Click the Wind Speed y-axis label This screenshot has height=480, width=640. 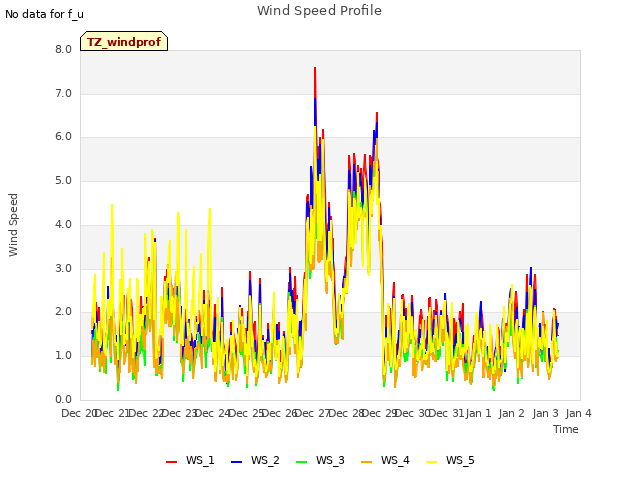tap(13, 225)
